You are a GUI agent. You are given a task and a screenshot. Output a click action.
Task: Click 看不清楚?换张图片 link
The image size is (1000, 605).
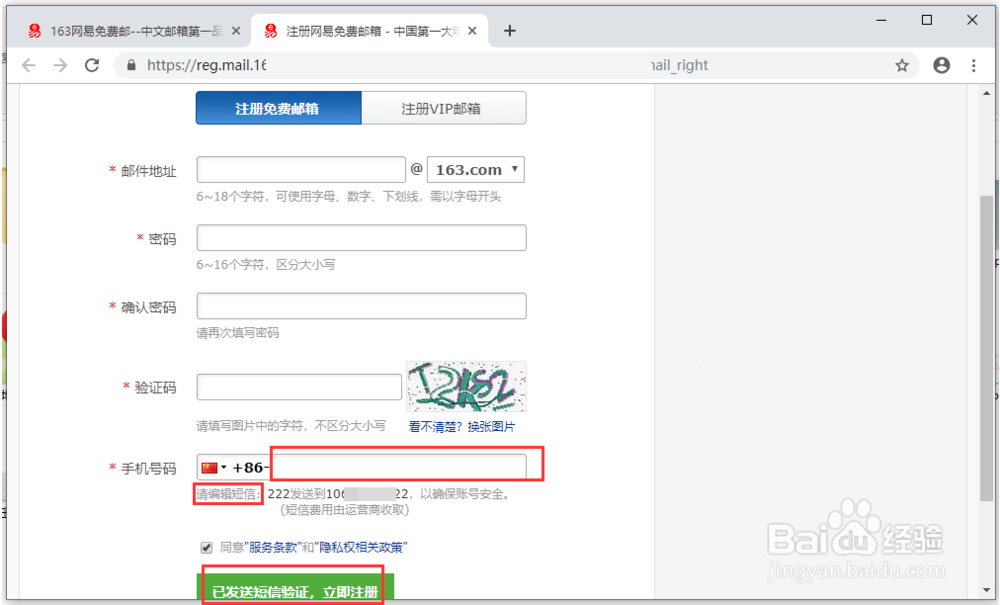click(x=462, y=426)
